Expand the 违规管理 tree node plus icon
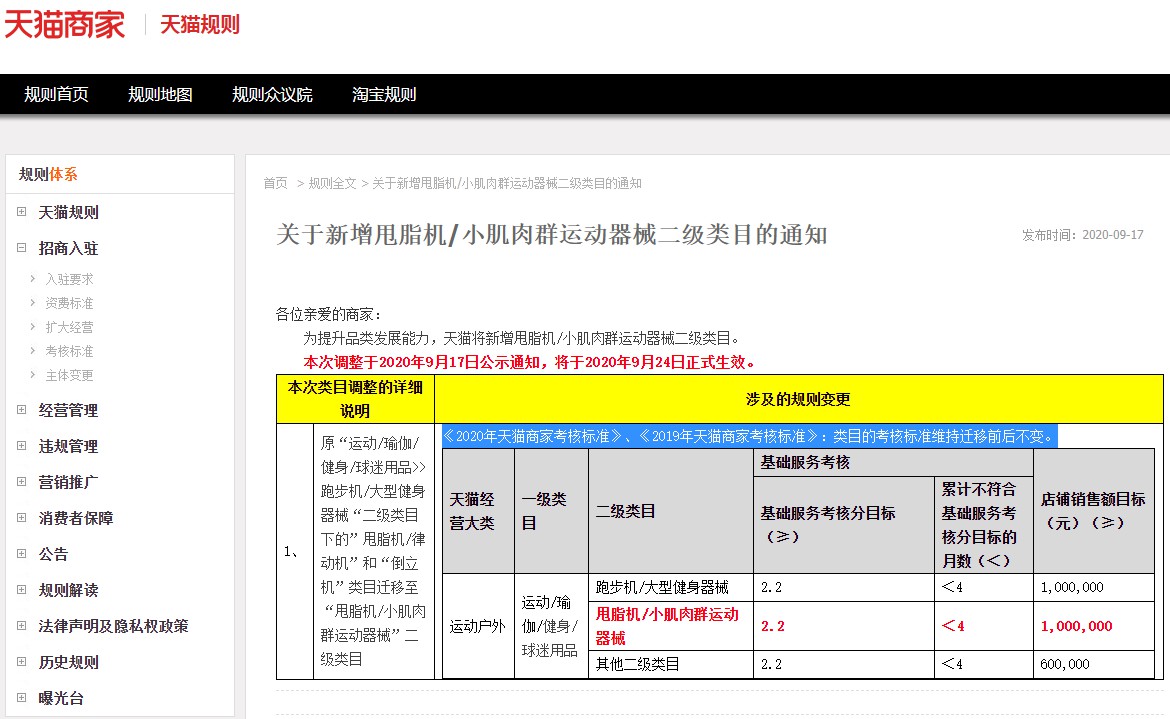Viewport: 1170px width, 719px height. tap(22, 445)
